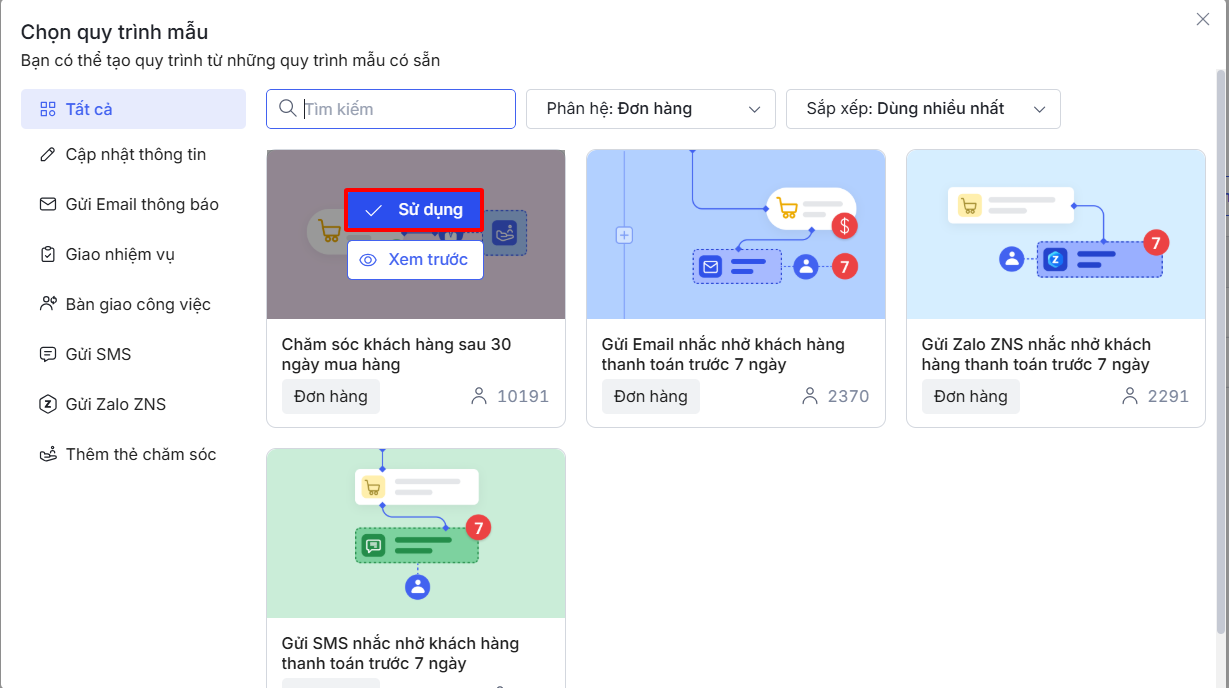The width and height of the screenshot is (1229, 688).
Task: Close the Chọn quy trình mẫu dialog
Action: tap(1203, 19)
